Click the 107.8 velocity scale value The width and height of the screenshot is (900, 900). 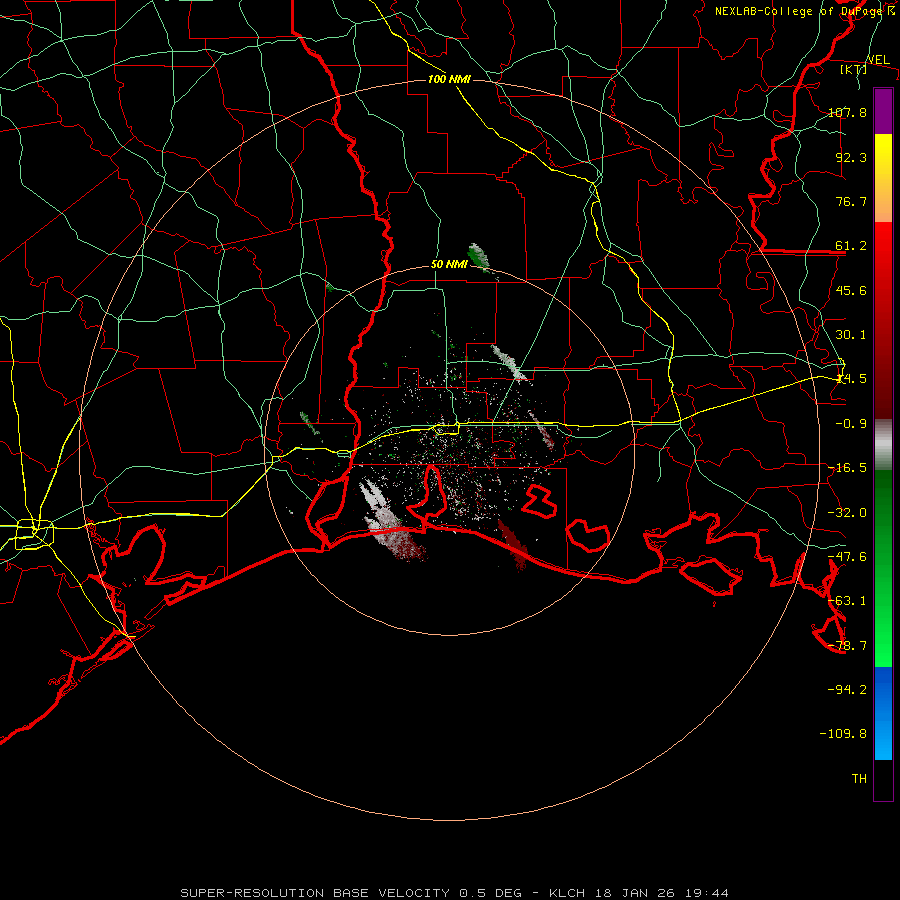pos(848,112)
